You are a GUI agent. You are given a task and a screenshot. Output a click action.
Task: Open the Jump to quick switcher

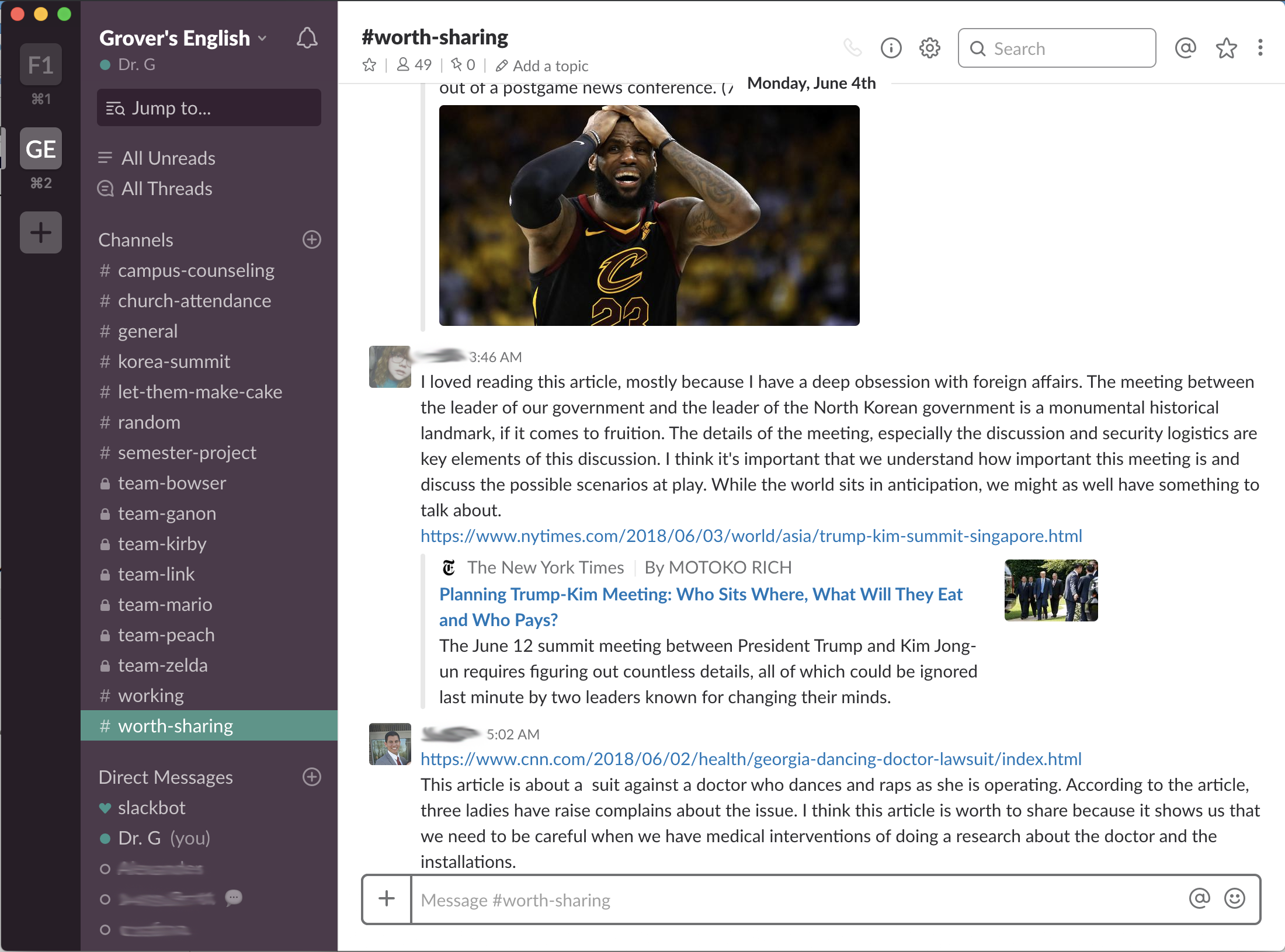[x=209, y=108]
